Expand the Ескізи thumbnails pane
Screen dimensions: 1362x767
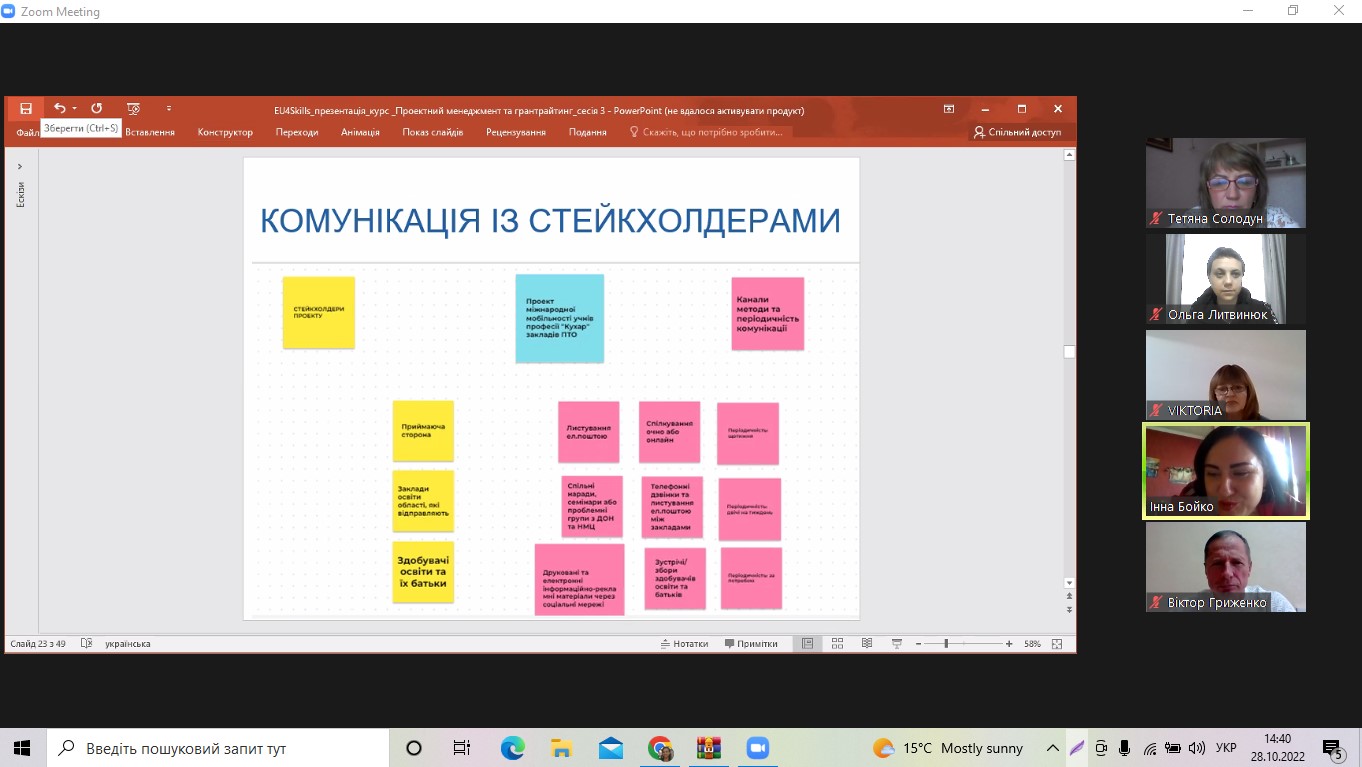coord(20,167)
